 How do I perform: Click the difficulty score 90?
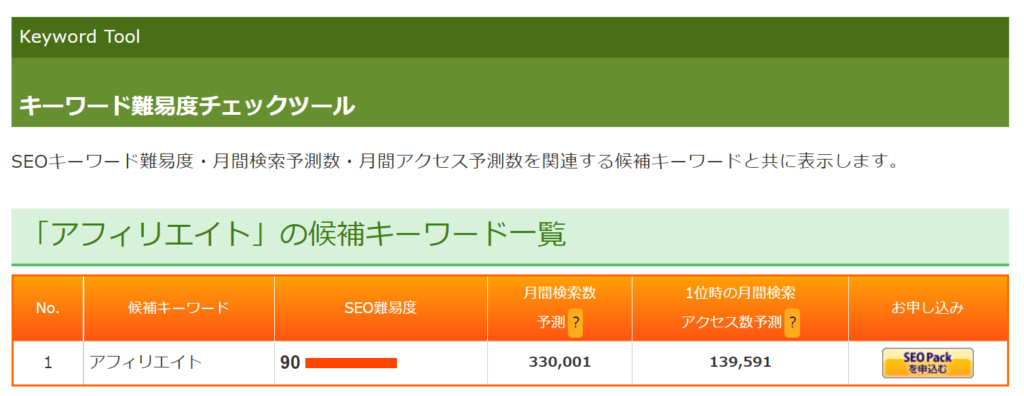290,363
